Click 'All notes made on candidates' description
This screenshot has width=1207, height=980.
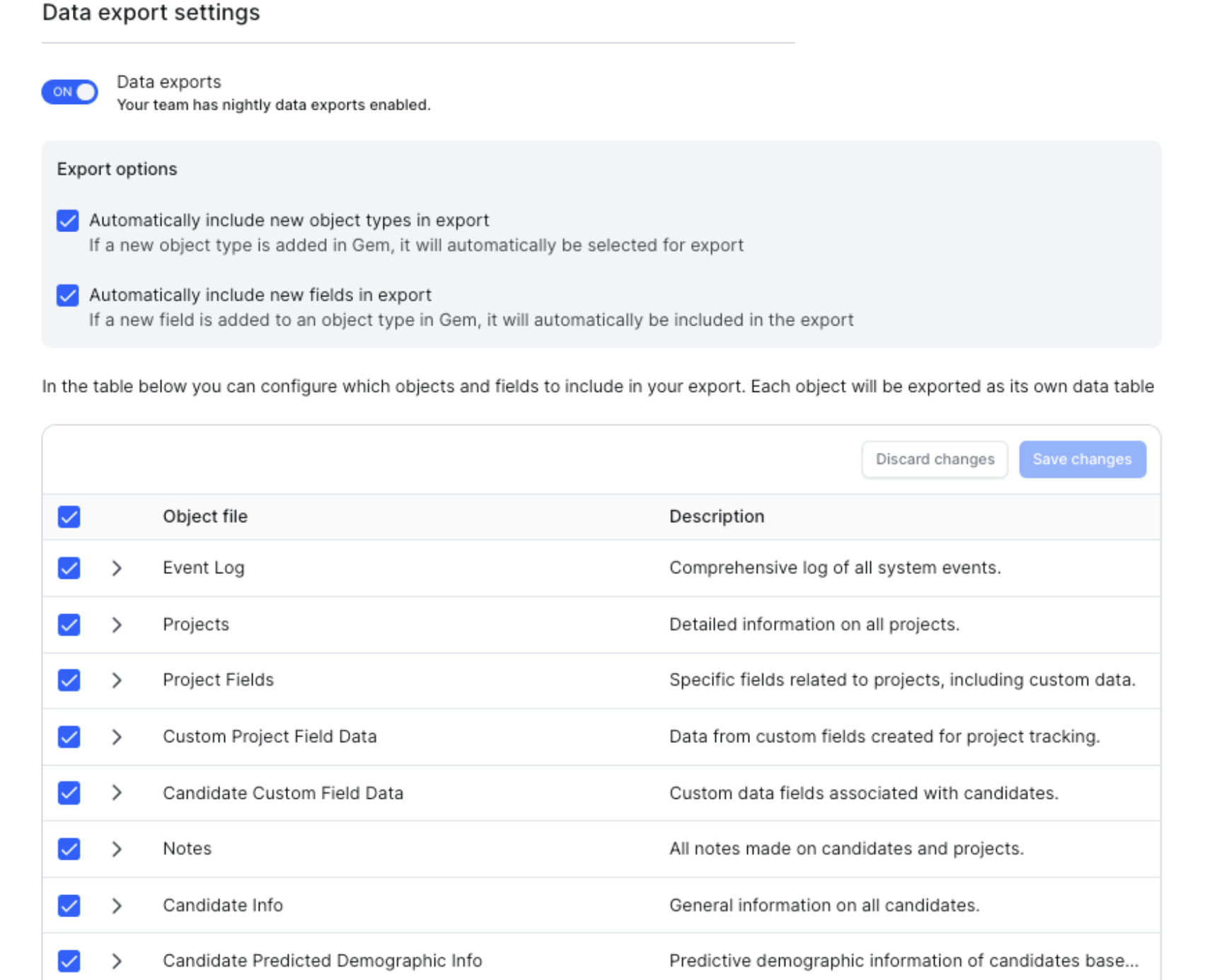tap(847, 848)
